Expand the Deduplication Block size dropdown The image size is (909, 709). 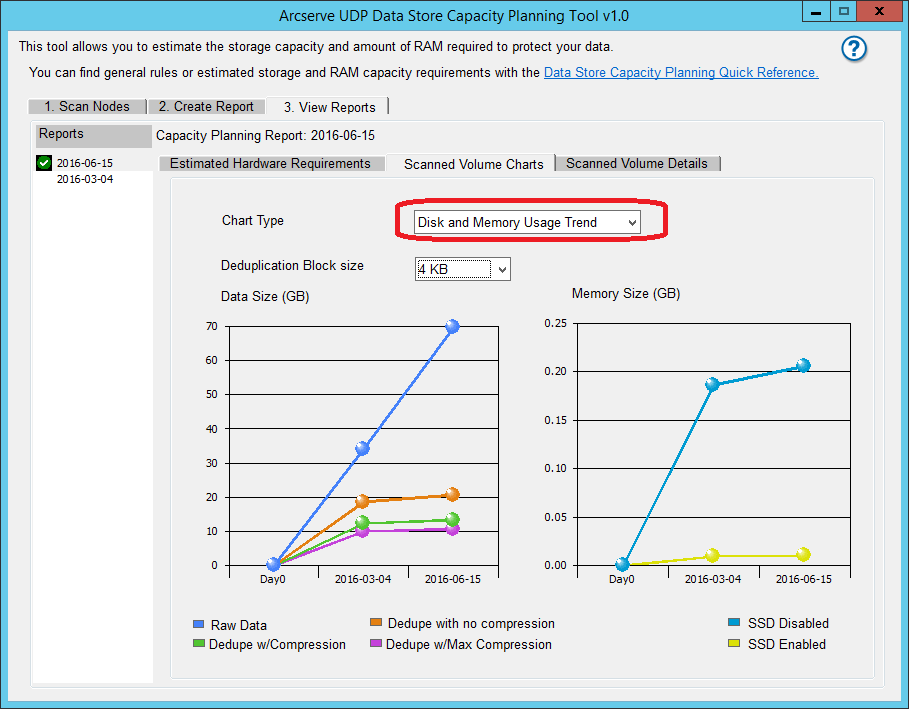[x=463, y=269]
